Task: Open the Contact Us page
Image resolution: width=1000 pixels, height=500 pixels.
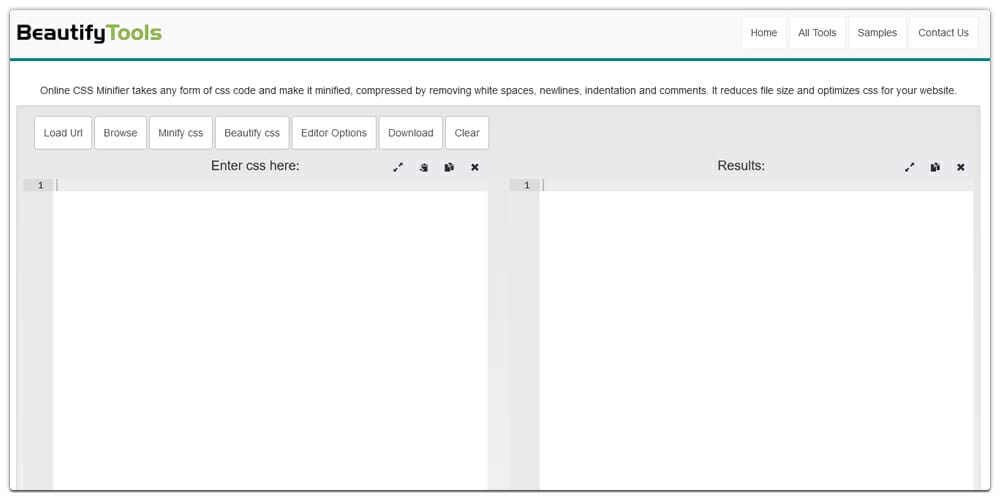Action: tap(943, 33)
